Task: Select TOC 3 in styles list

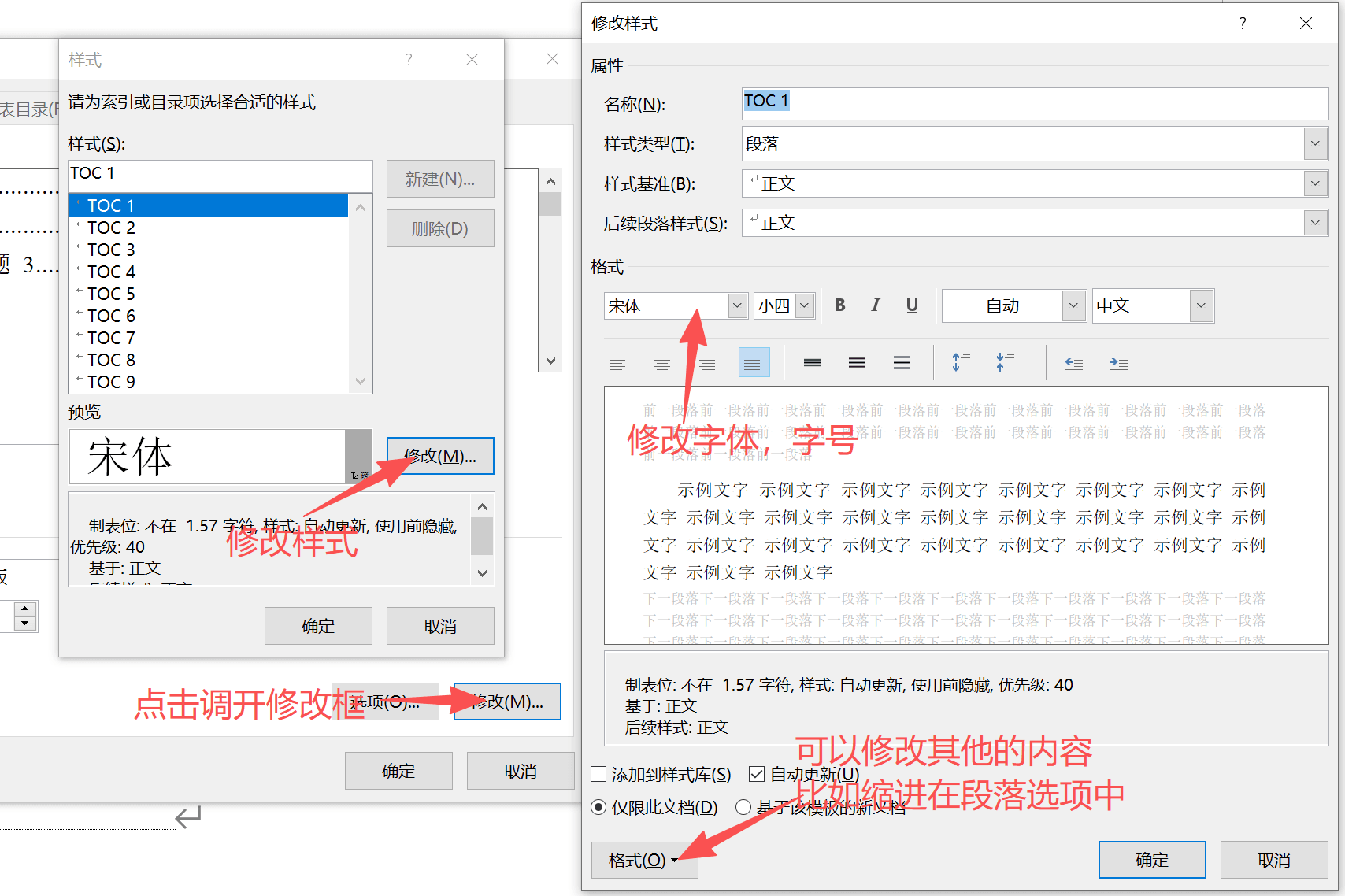Action: point(111,250)
